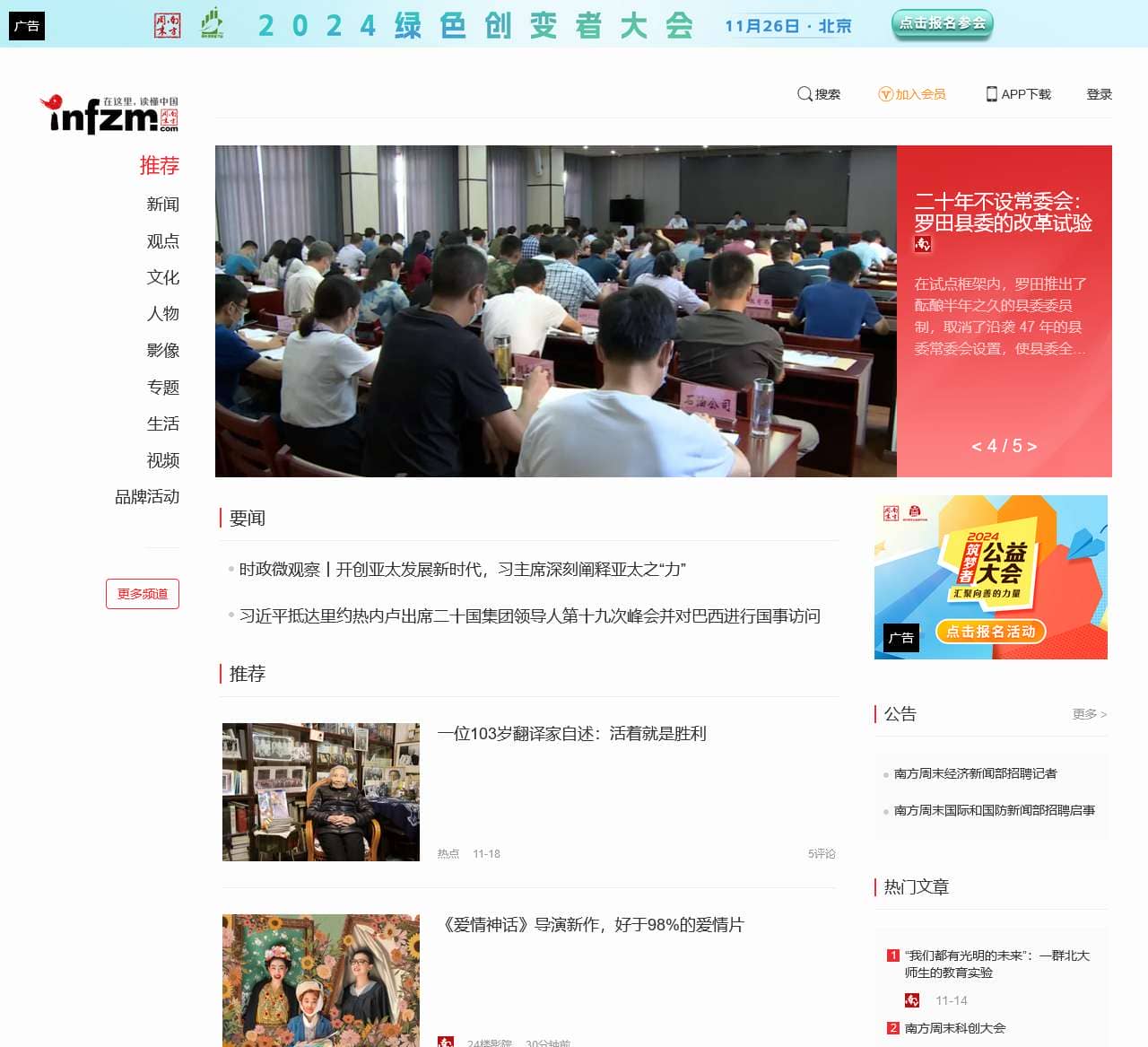This screenshot has width=1148, height=1047.
Task: Click 点击报名参会 in the top banner
Action: 941,25
